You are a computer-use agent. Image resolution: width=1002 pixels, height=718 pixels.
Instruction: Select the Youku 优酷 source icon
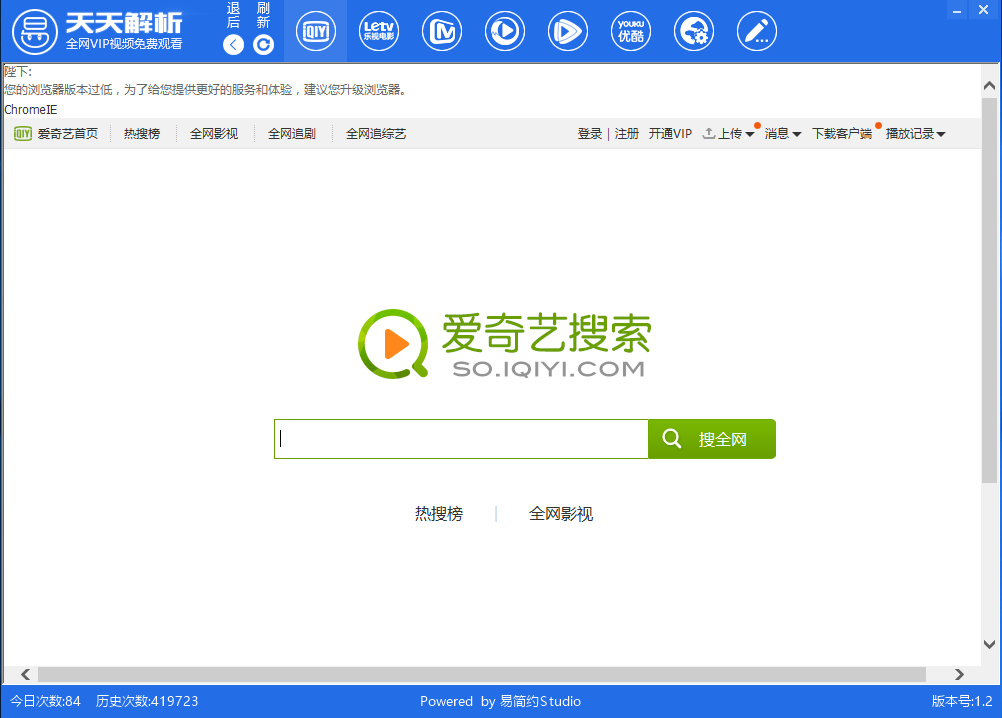631,31
